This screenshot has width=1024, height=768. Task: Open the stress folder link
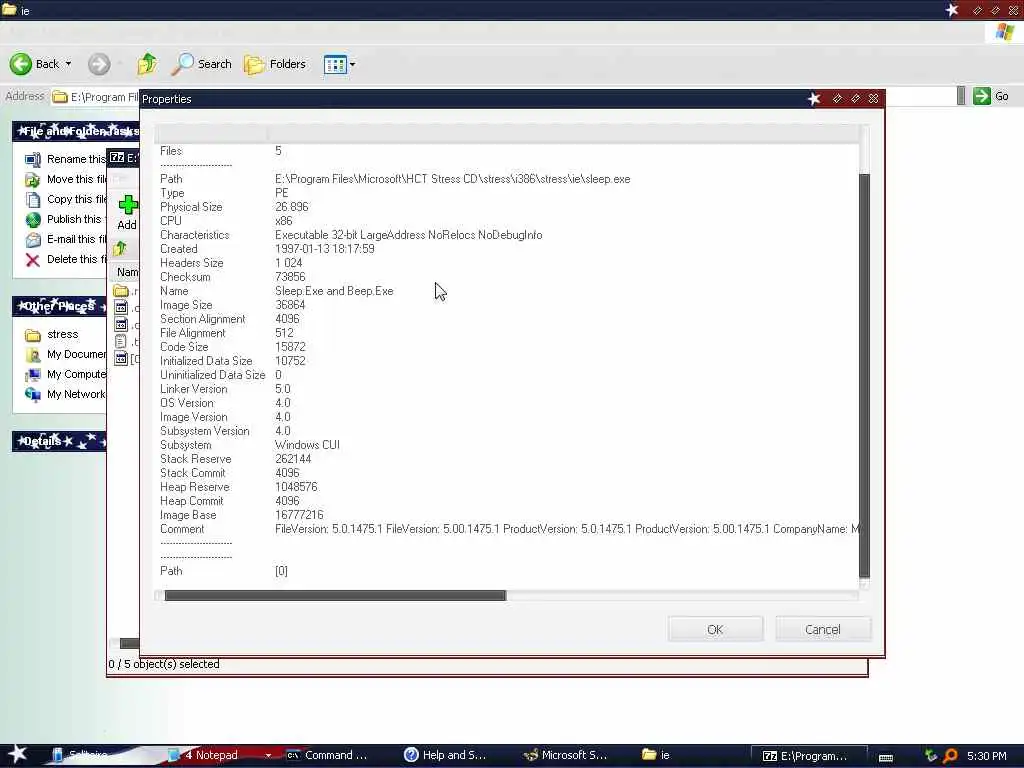tap(62, 334)
